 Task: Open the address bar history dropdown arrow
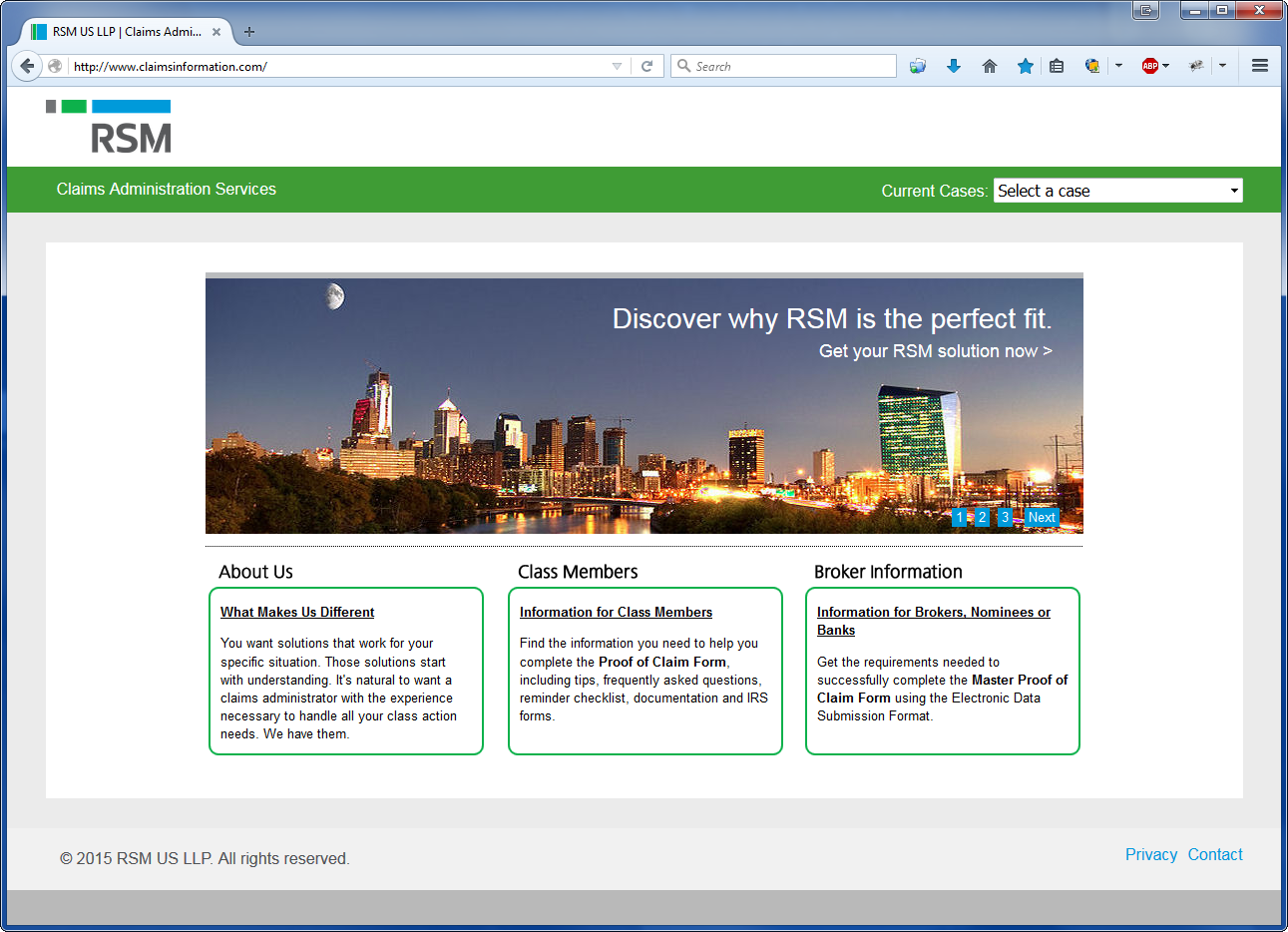(617, 66)
